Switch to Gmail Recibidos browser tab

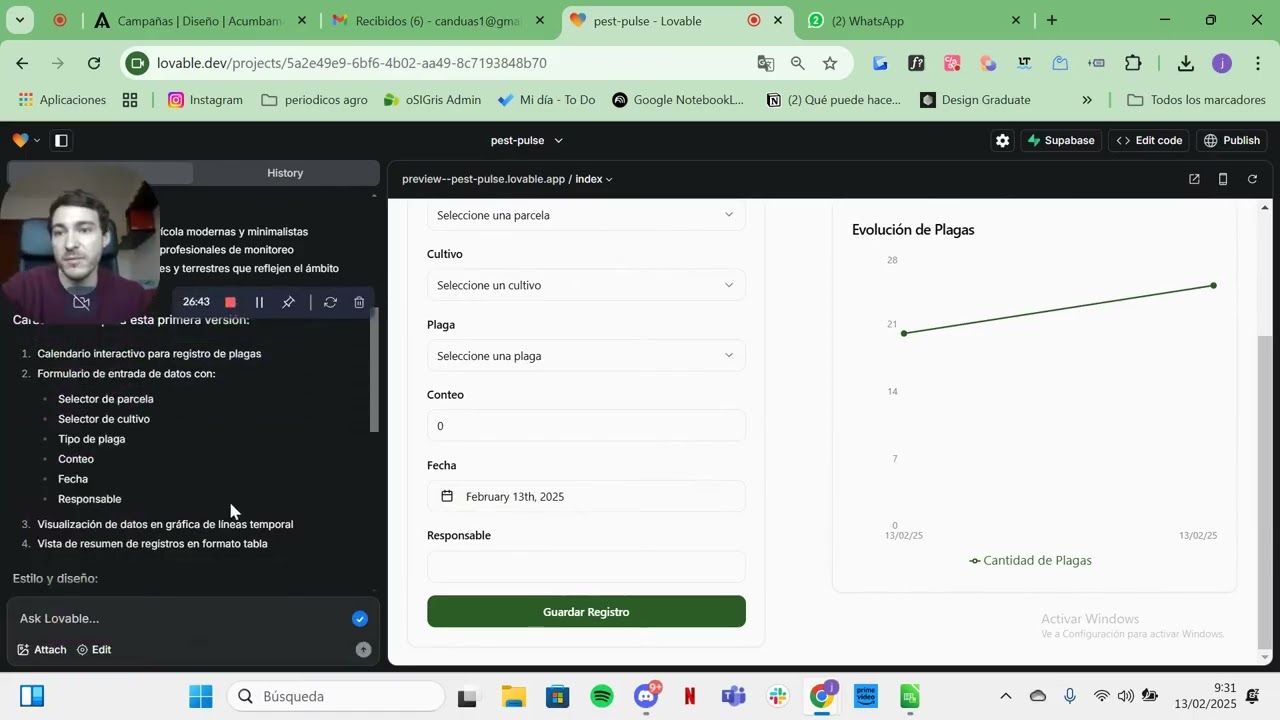click(437, 20)
